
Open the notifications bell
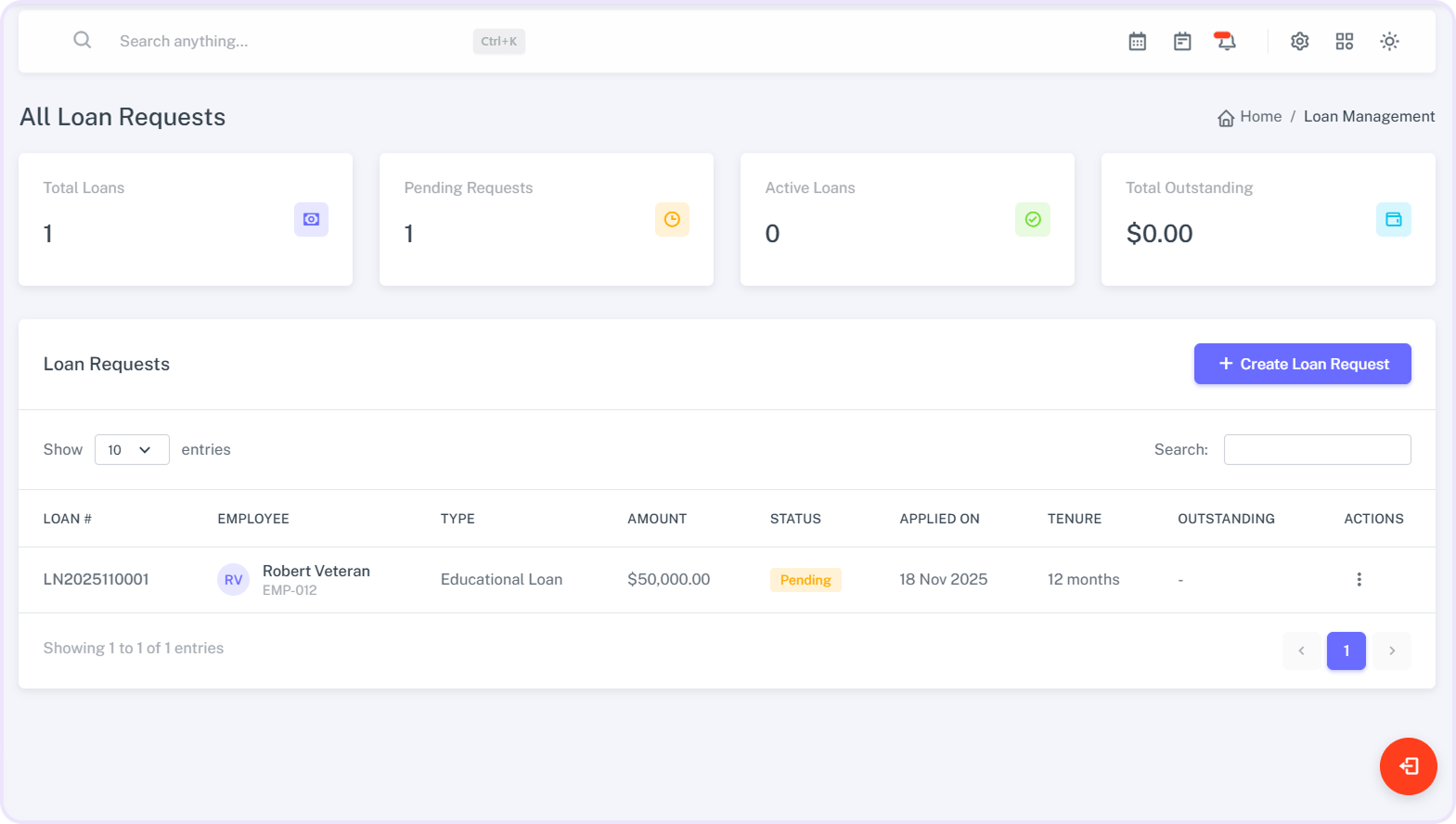click(1226, 41)
